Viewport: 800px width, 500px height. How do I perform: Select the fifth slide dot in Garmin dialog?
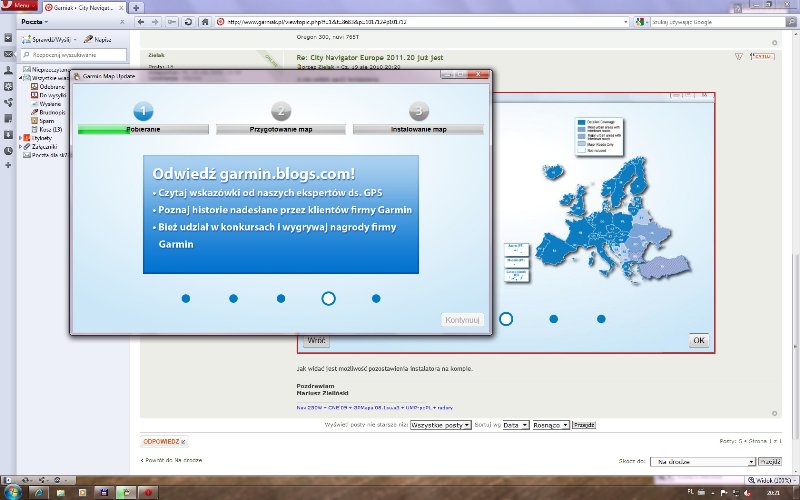click(376, 298)
